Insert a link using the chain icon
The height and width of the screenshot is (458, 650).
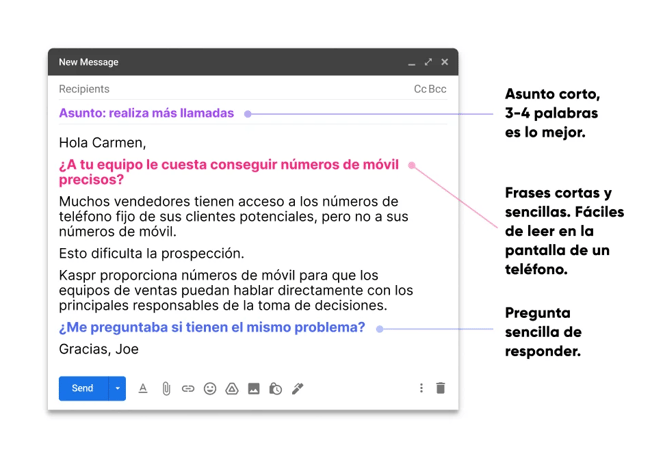(188, 388)
